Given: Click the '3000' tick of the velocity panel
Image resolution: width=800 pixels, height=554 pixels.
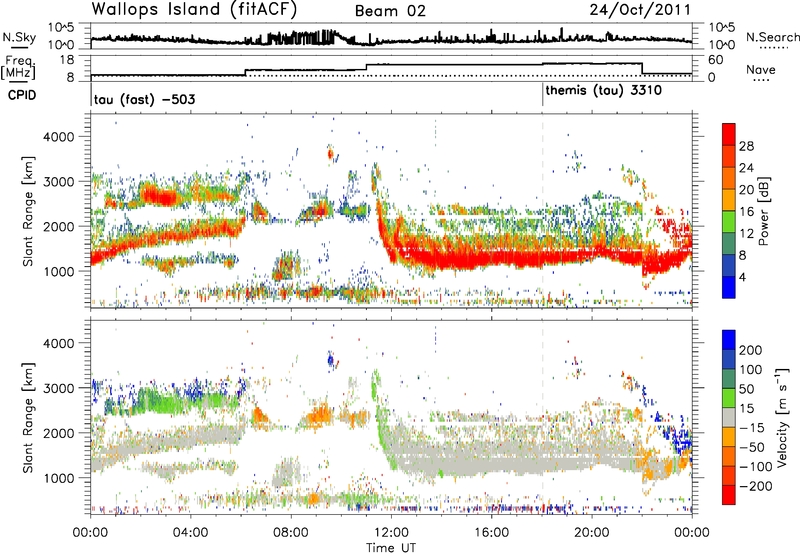Looking at the screenshot, I should click(58, 388).
